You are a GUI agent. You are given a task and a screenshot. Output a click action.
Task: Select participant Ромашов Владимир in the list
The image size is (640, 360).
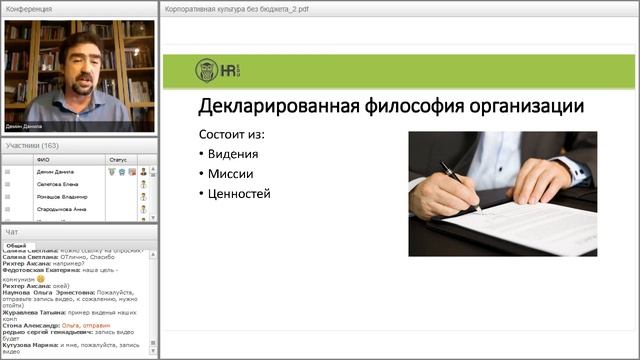62,197
